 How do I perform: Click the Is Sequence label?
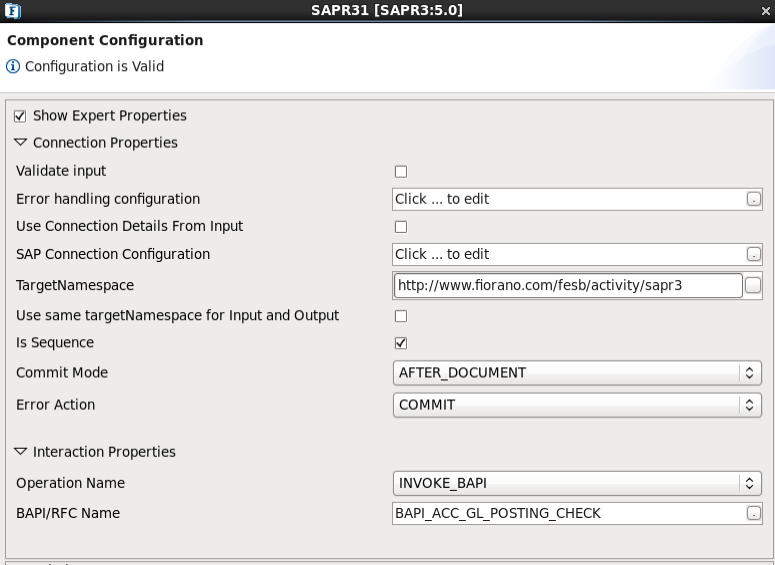click(x=55, y=343)
